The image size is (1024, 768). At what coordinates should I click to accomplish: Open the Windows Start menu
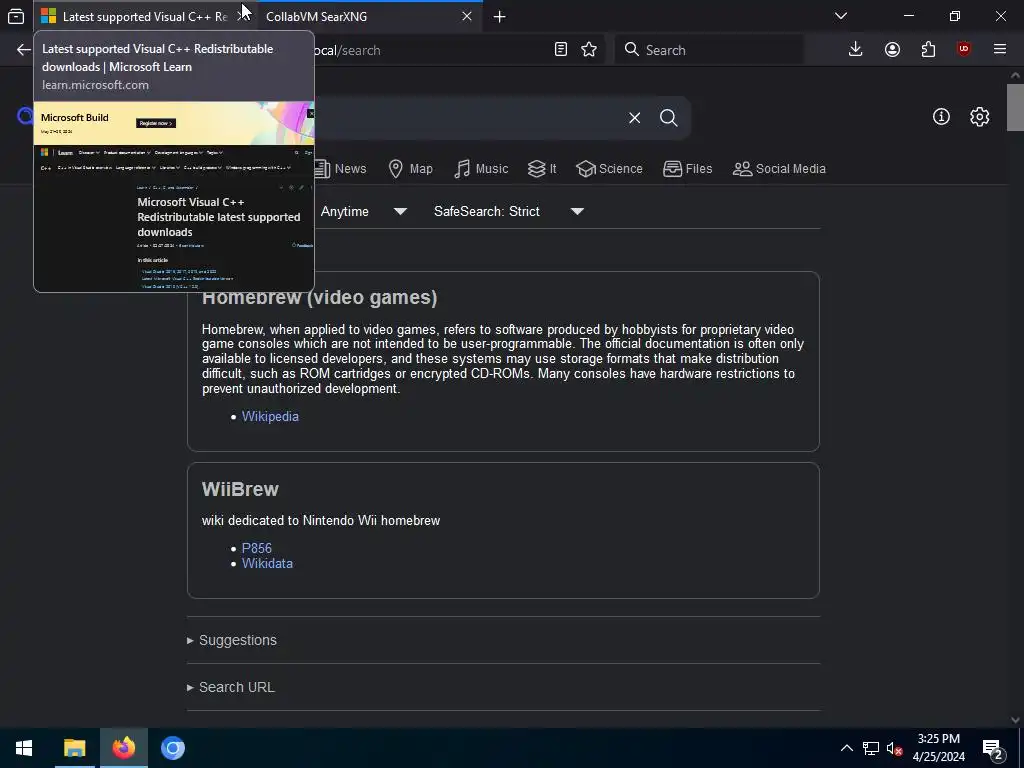24,748
